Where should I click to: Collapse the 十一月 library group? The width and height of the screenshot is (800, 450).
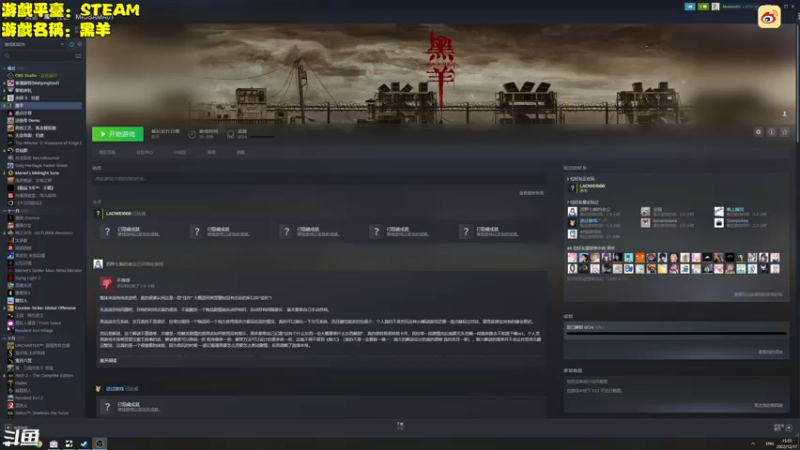pyautogui.click(x=4, y=211)
